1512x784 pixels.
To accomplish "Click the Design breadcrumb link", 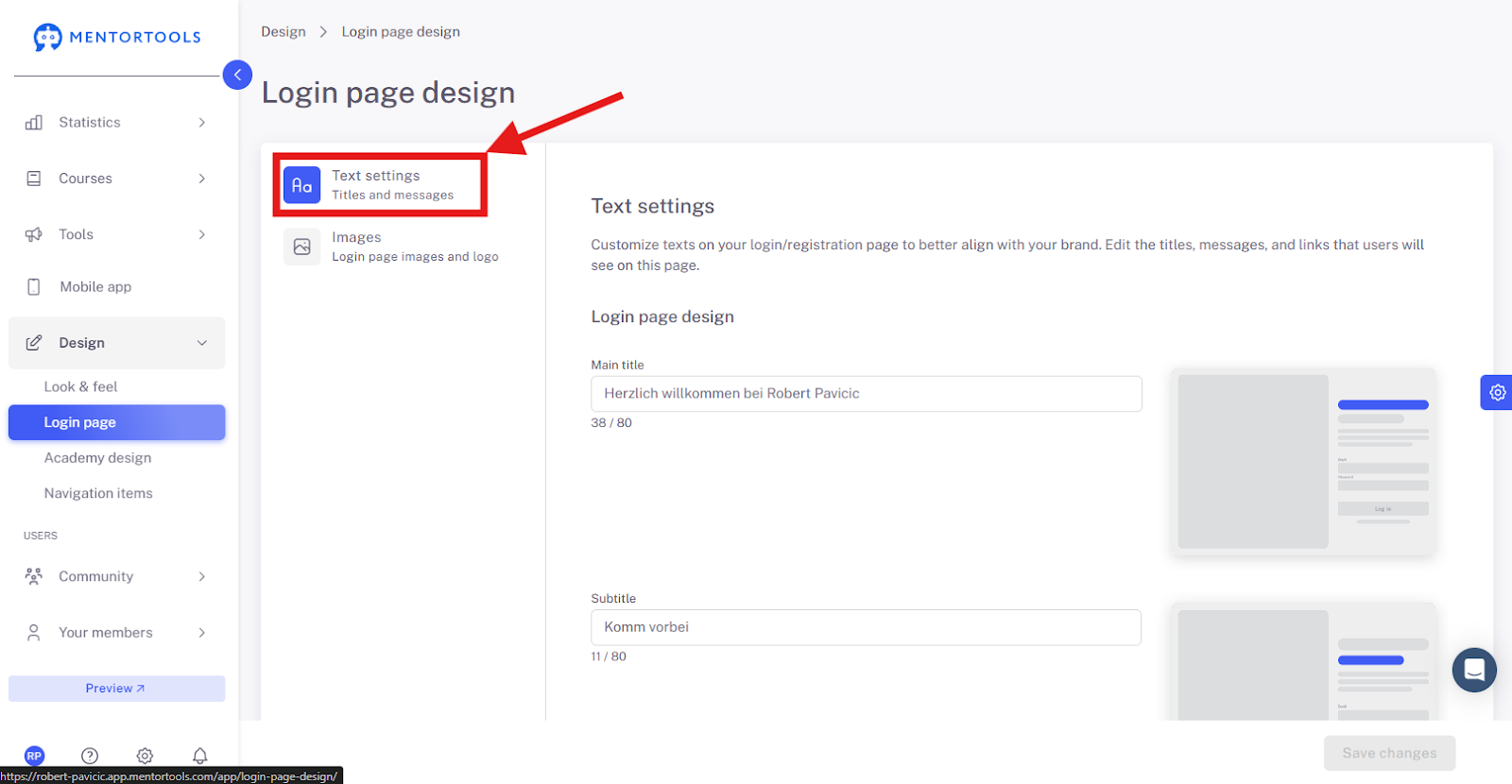I will pyautogui.click(x=283, y=31).
